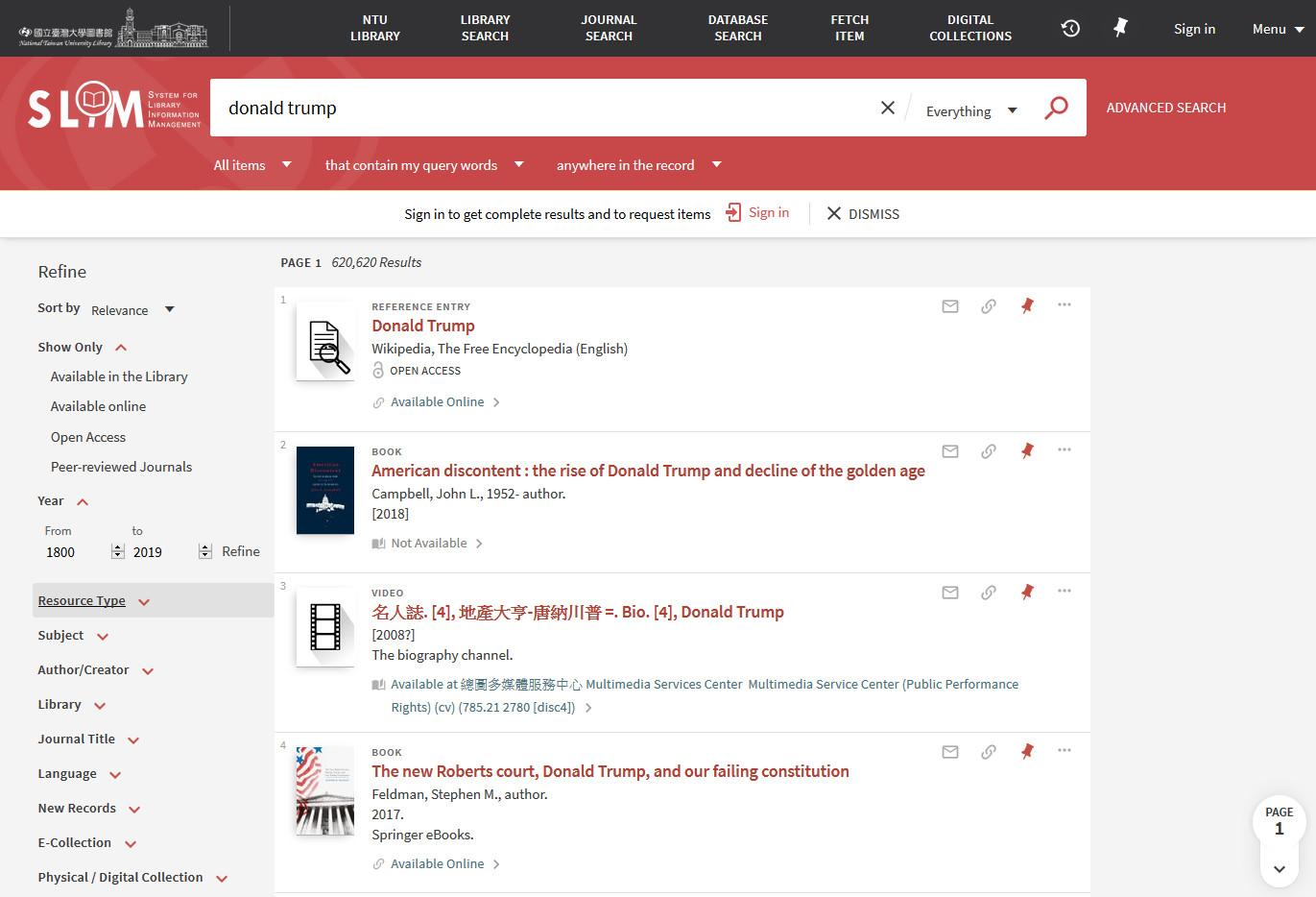Open 'that contain my query words' dropdown

(424, 165)
